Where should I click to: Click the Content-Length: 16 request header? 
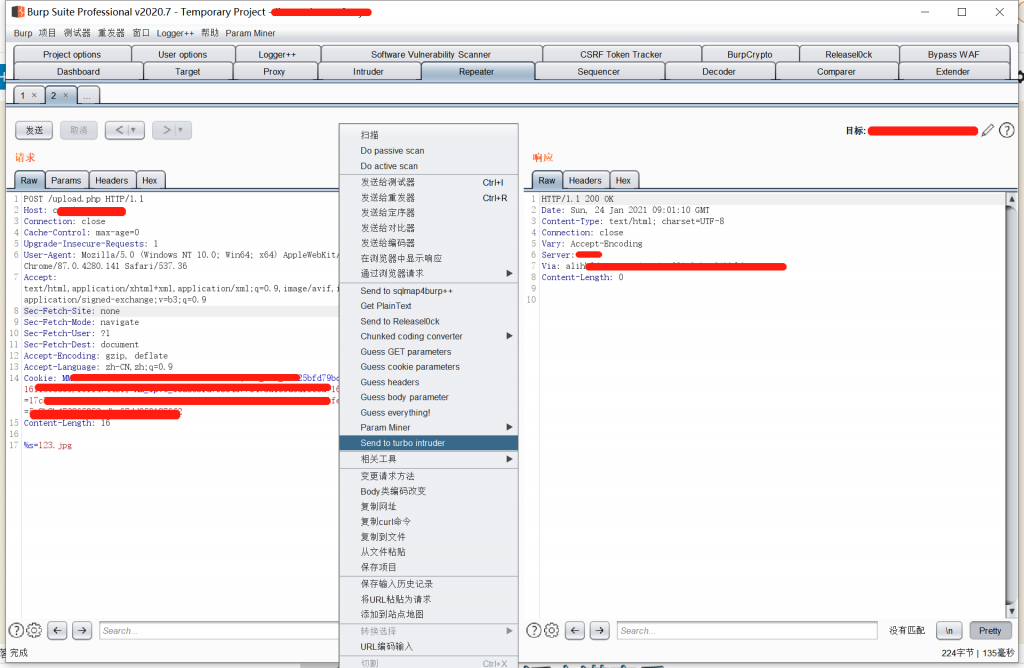67,423
